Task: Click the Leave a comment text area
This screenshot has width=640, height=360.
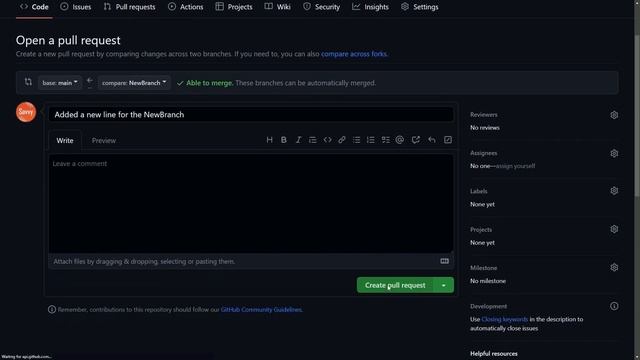Action: point(251,204)
